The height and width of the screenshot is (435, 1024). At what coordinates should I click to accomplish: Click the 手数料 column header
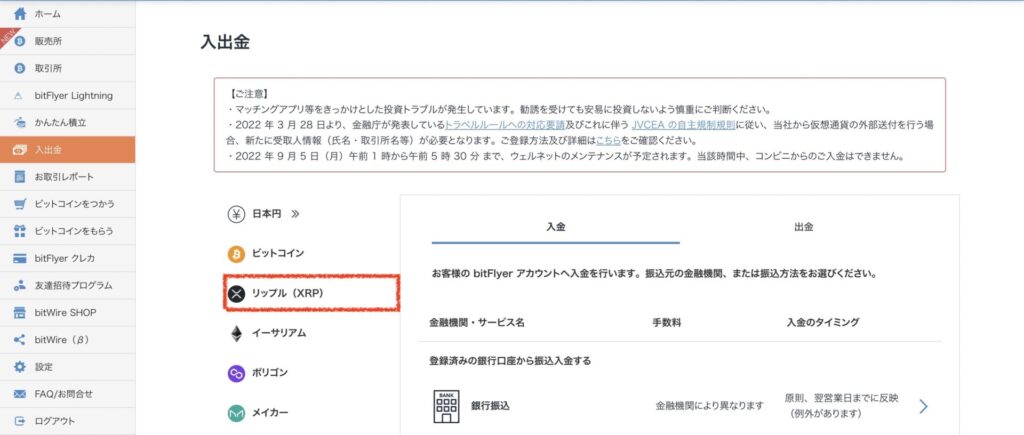click(x=667, y=323)
